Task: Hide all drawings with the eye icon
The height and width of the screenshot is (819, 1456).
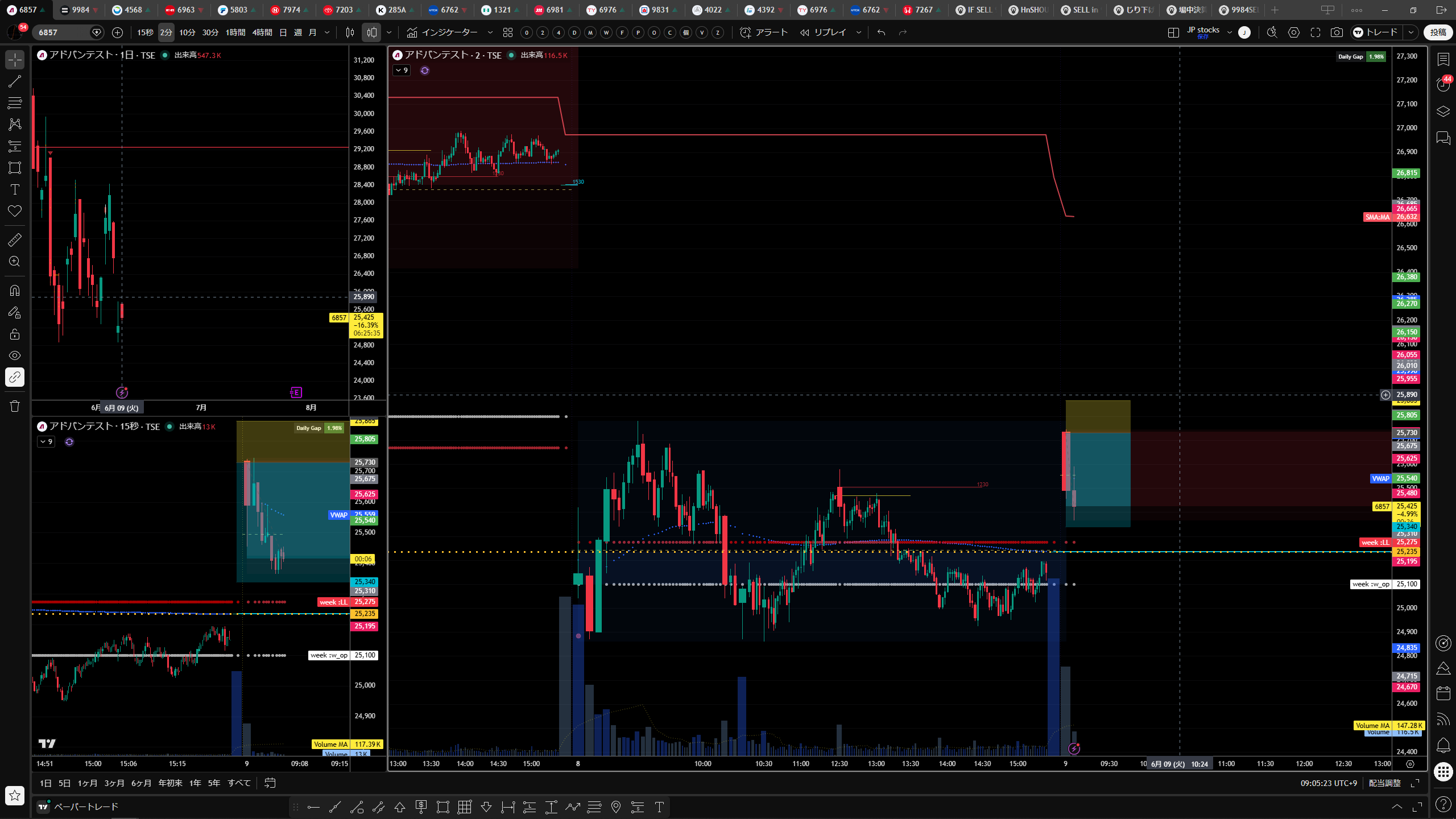Action: (15, 355)
